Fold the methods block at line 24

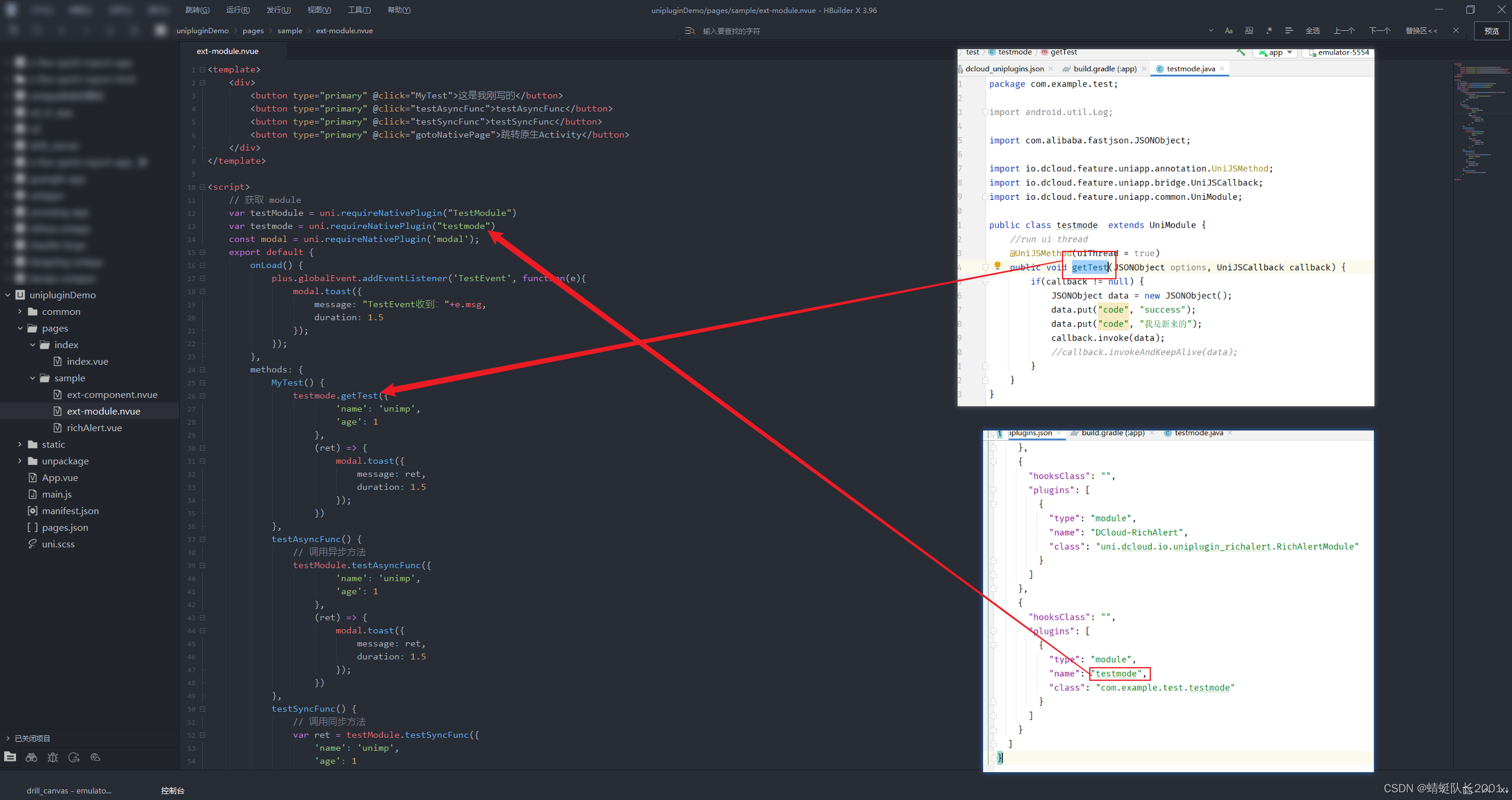click(x=202, y=369)
